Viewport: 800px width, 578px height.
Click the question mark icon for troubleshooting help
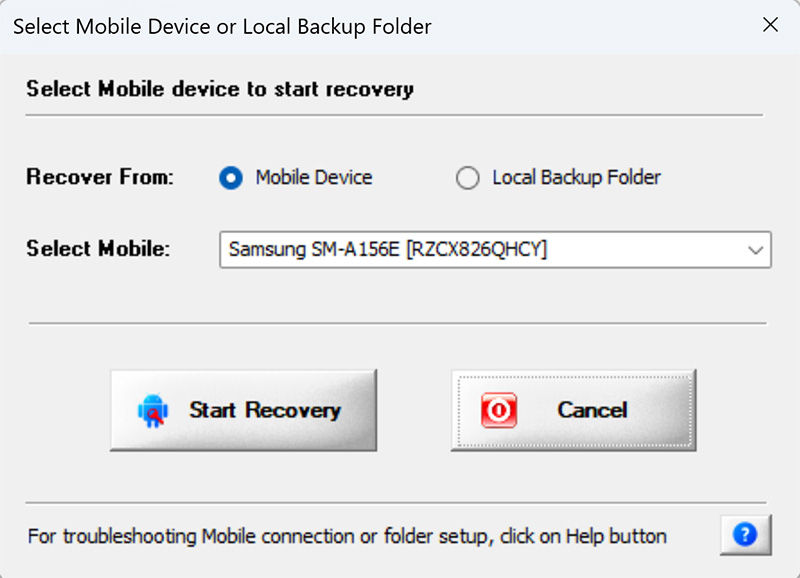[x=744, y=534]
